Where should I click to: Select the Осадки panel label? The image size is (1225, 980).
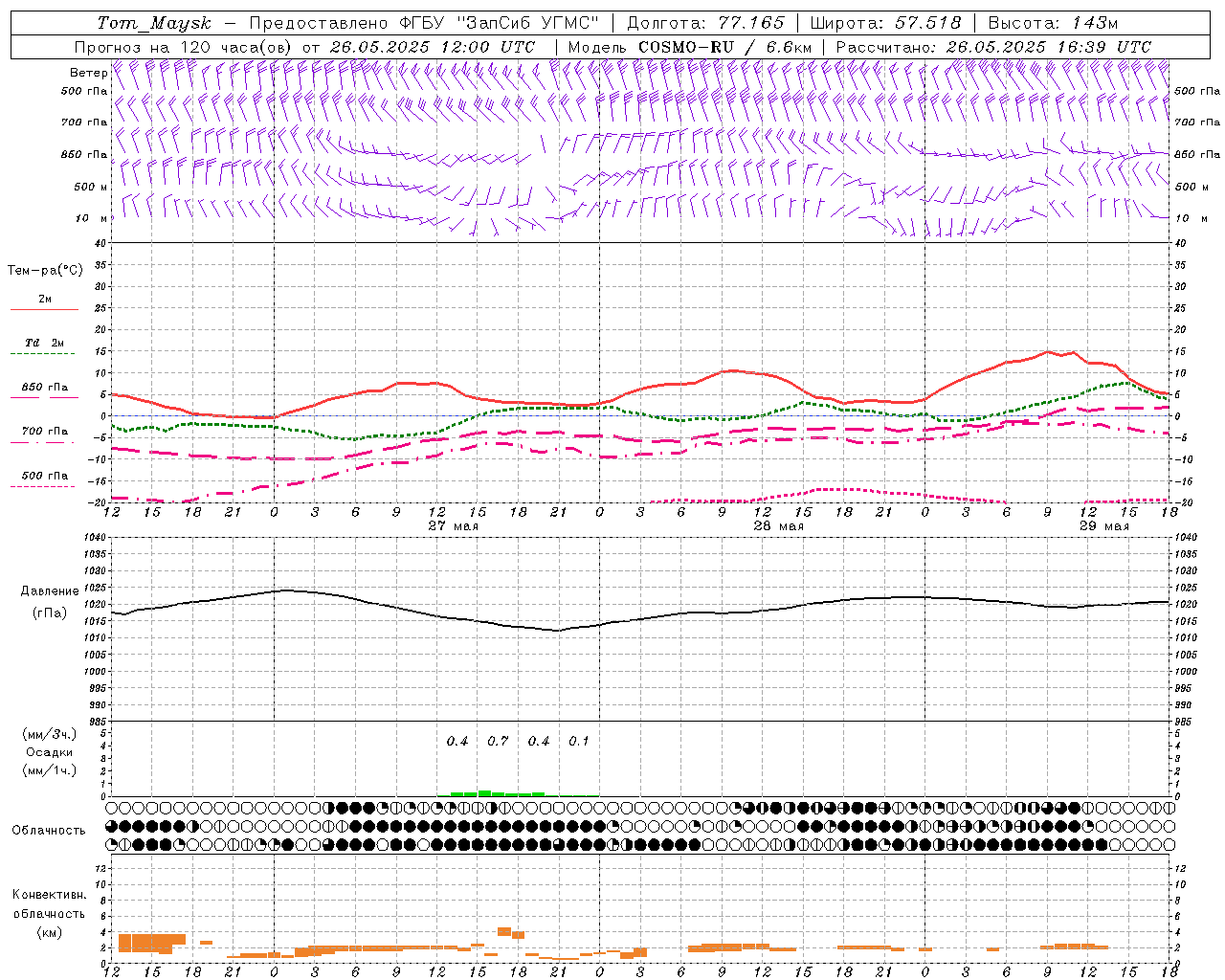pyautogui.click(x=50, y=752)
